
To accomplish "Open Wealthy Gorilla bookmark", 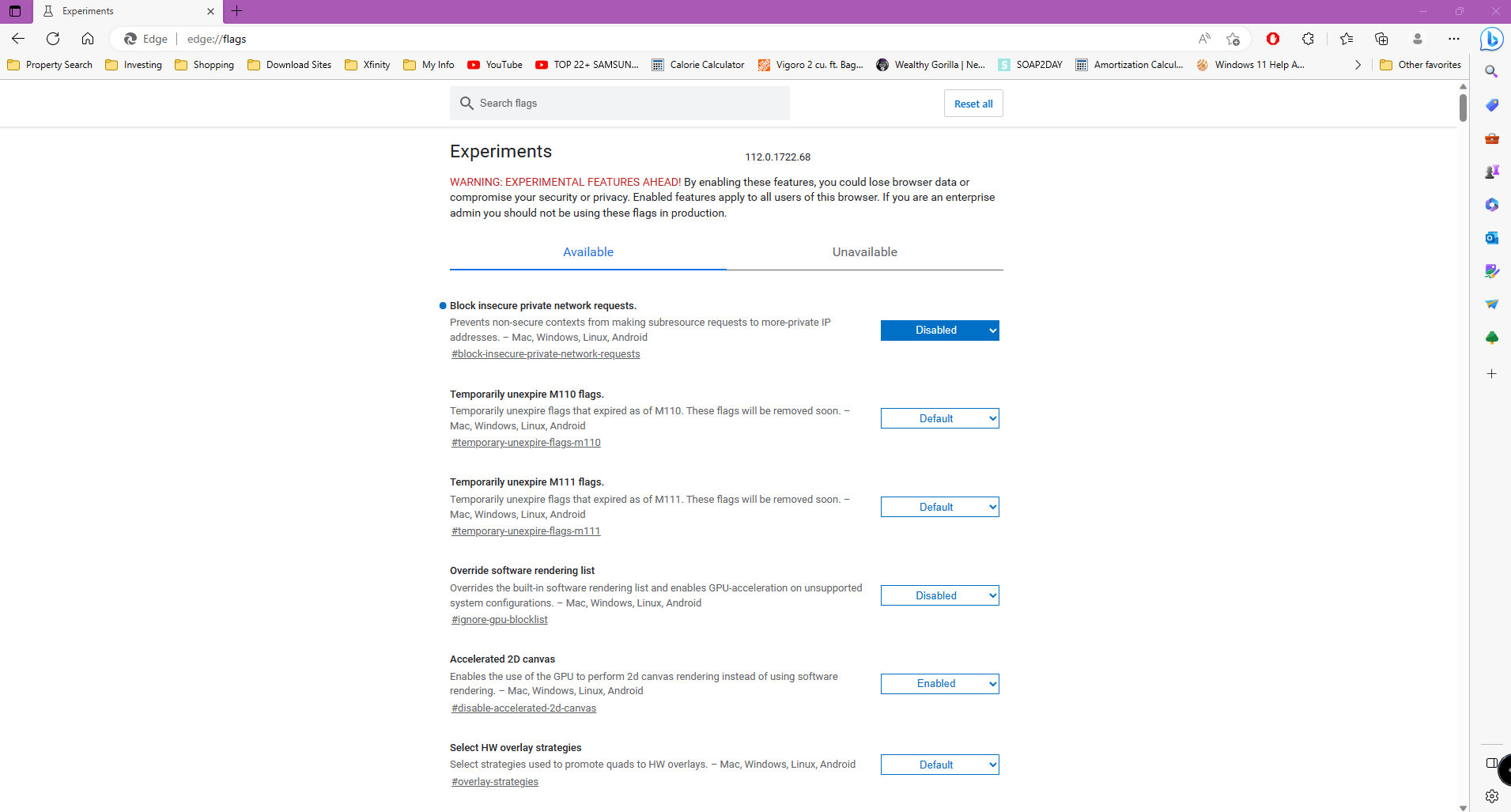I will click(931, 65).
